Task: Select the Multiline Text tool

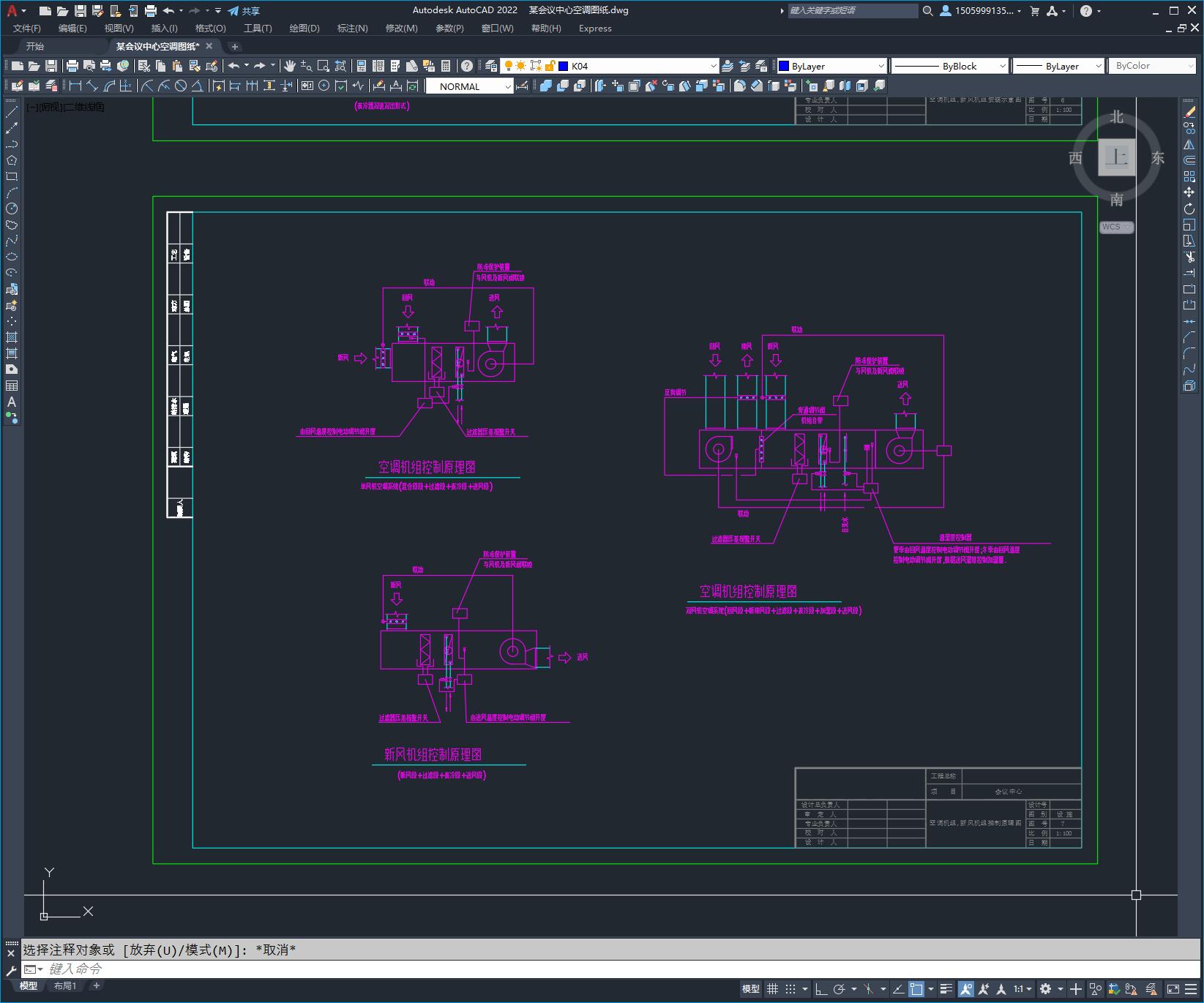Action: click(x=12, y=402)
